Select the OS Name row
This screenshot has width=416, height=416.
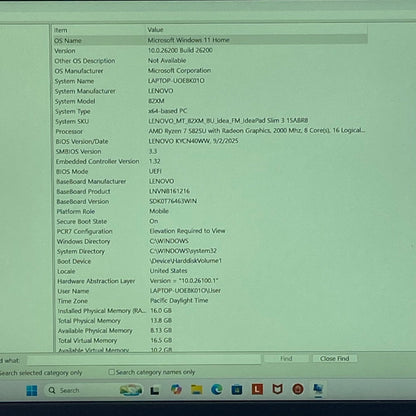coord(210,40)
